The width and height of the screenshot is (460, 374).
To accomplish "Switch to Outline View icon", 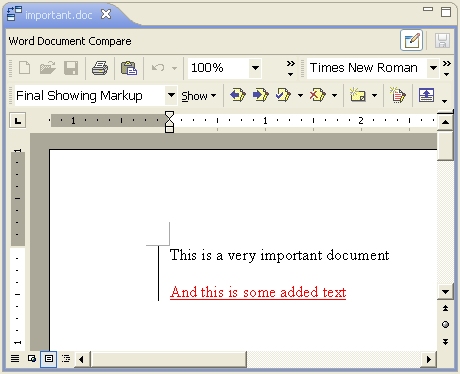I will click(66, 359).
